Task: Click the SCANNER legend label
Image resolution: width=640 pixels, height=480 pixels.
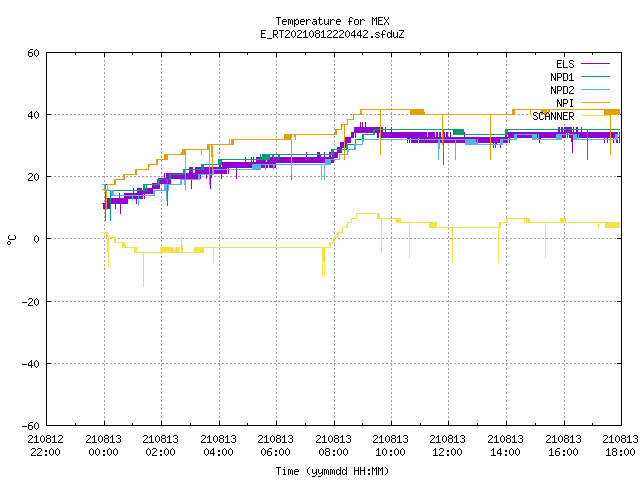Action: click(553, 116)
